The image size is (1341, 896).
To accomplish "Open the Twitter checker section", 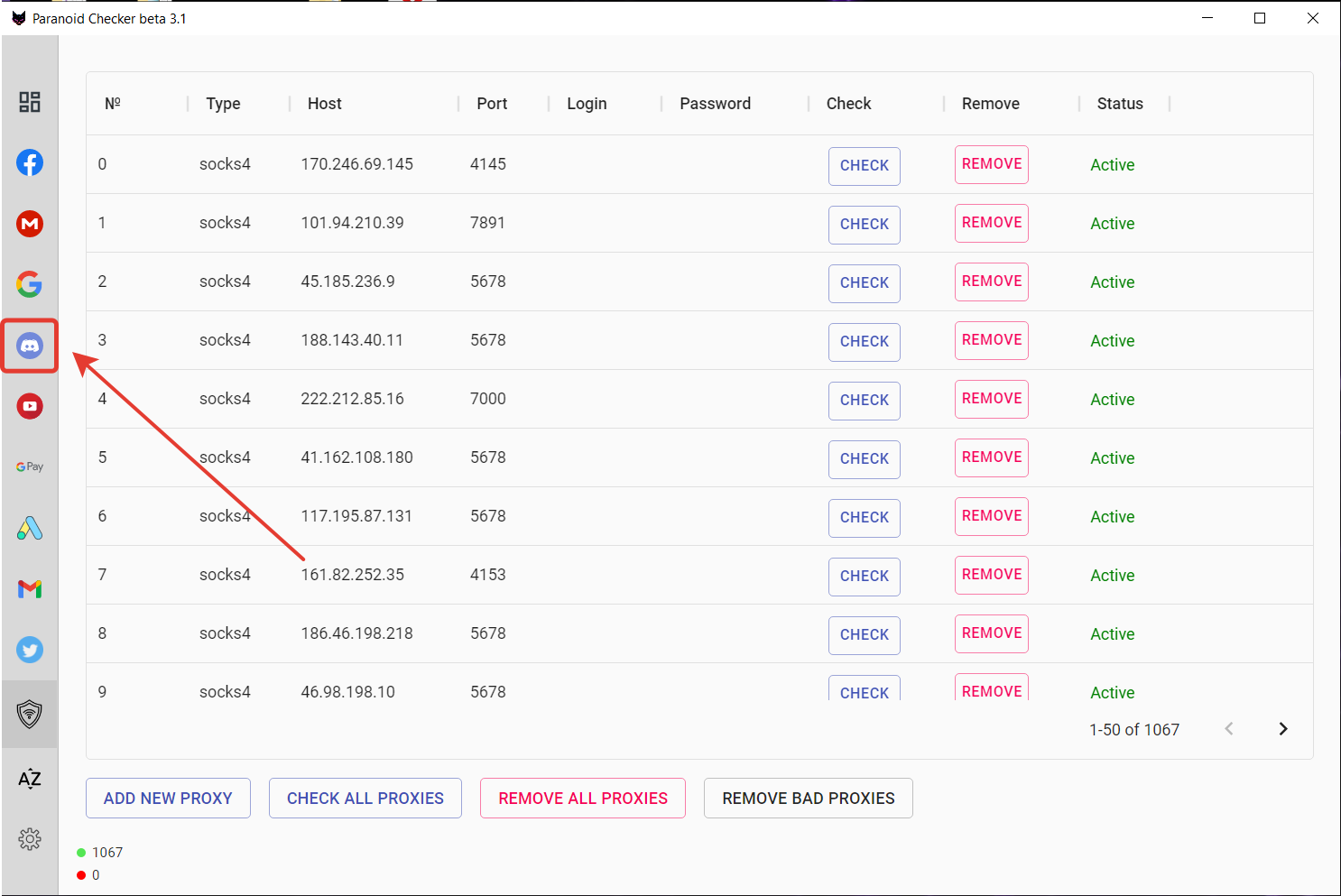I will tap(30, 650).
